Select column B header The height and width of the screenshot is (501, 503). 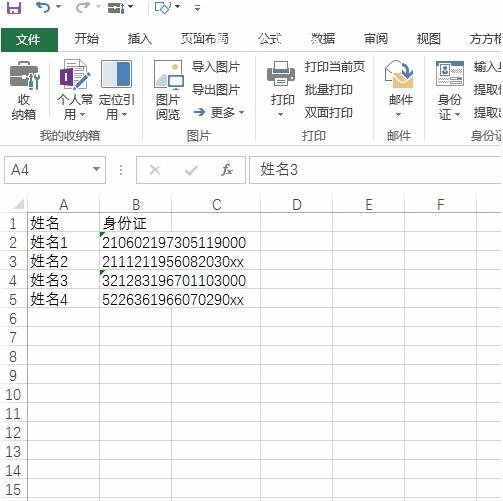(136, 204)
